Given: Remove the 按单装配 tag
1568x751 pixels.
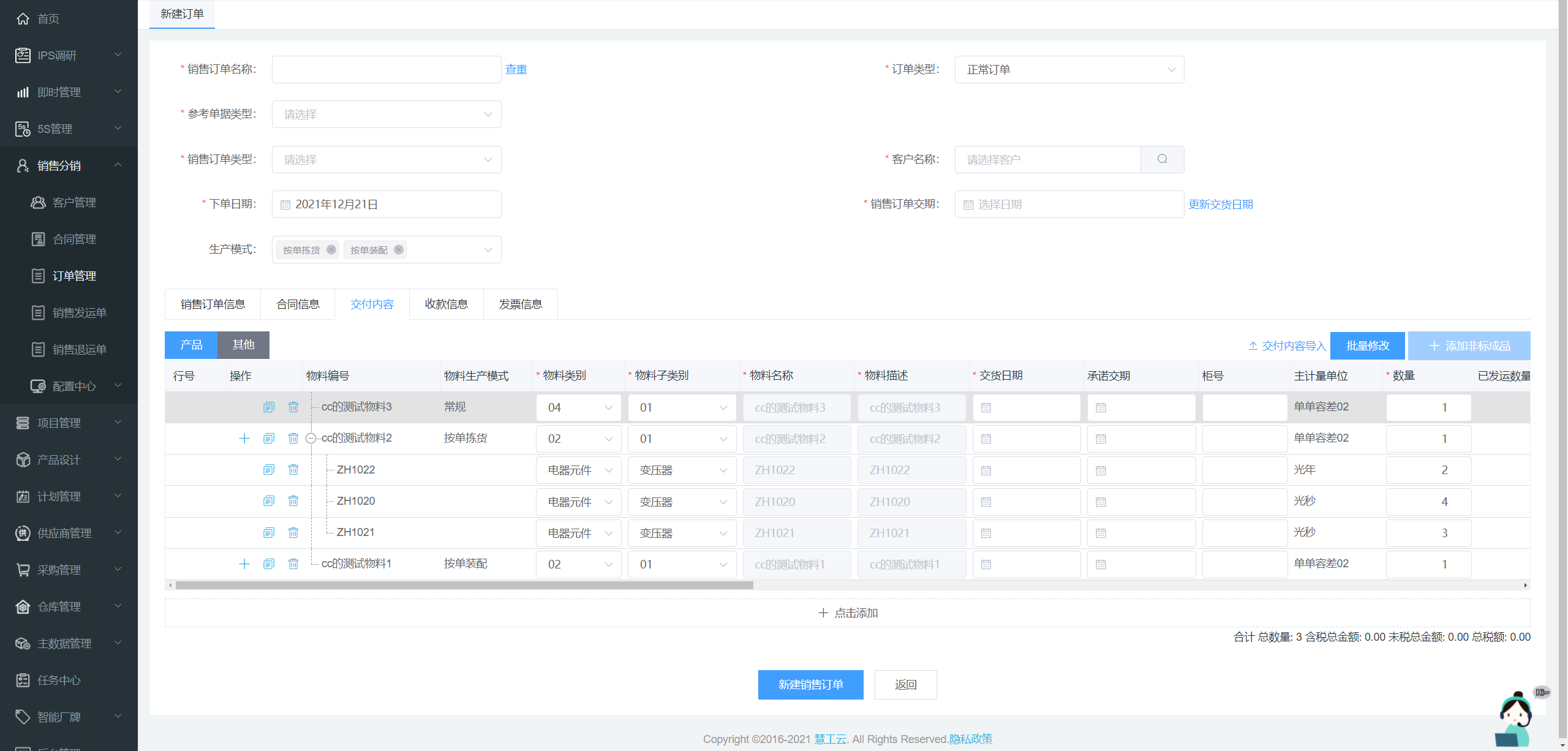Looking at the screenshot, I should (x=399, y=250).
